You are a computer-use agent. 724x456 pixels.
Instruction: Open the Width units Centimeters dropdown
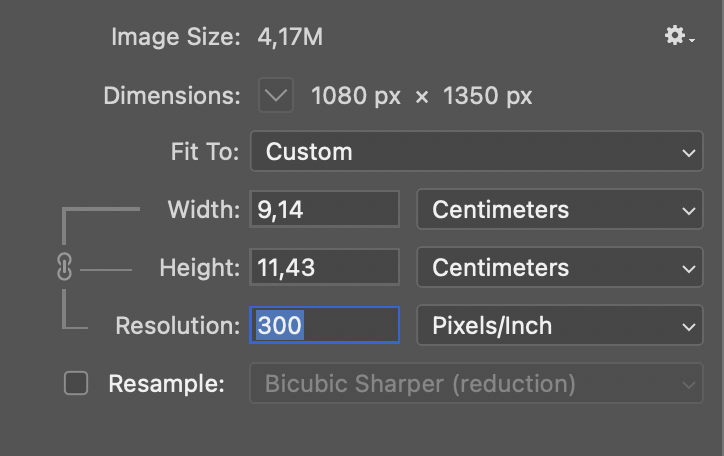point(560,209)
